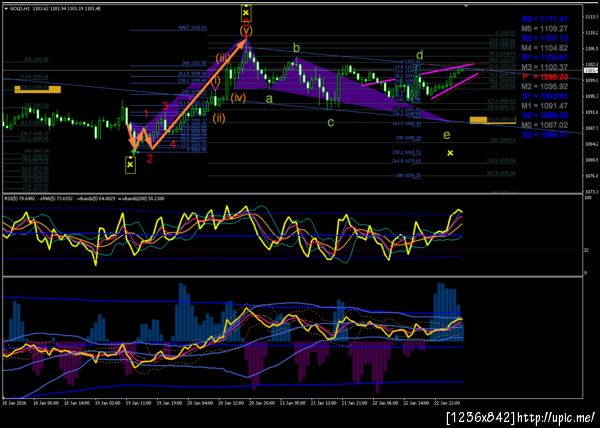Select the yellow x marker below wave e
Viewport: 600px width, 428px height.
pyautogui.click(x=450, y=153)
